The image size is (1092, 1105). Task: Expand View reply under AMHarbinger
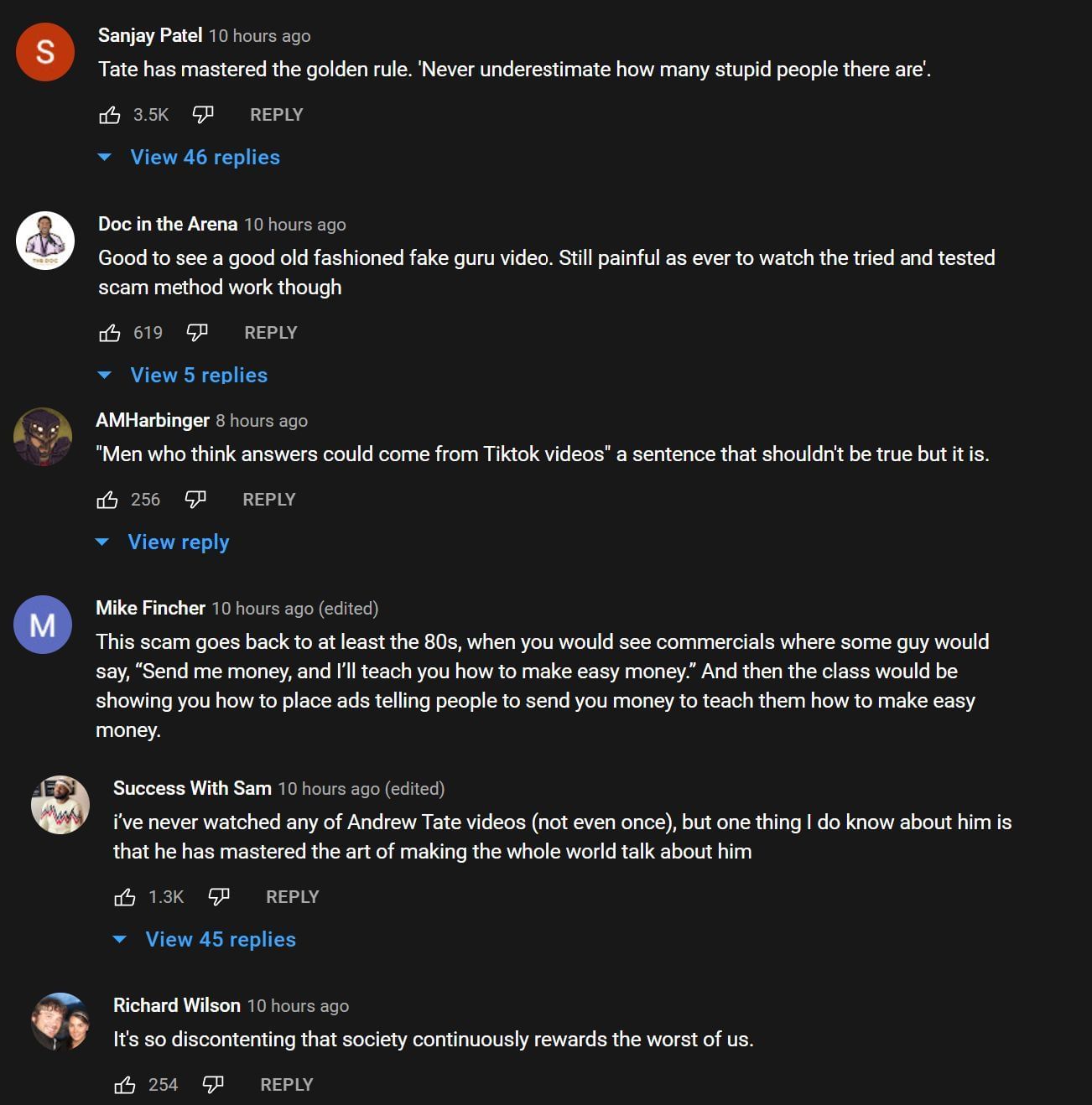(178, 542)
